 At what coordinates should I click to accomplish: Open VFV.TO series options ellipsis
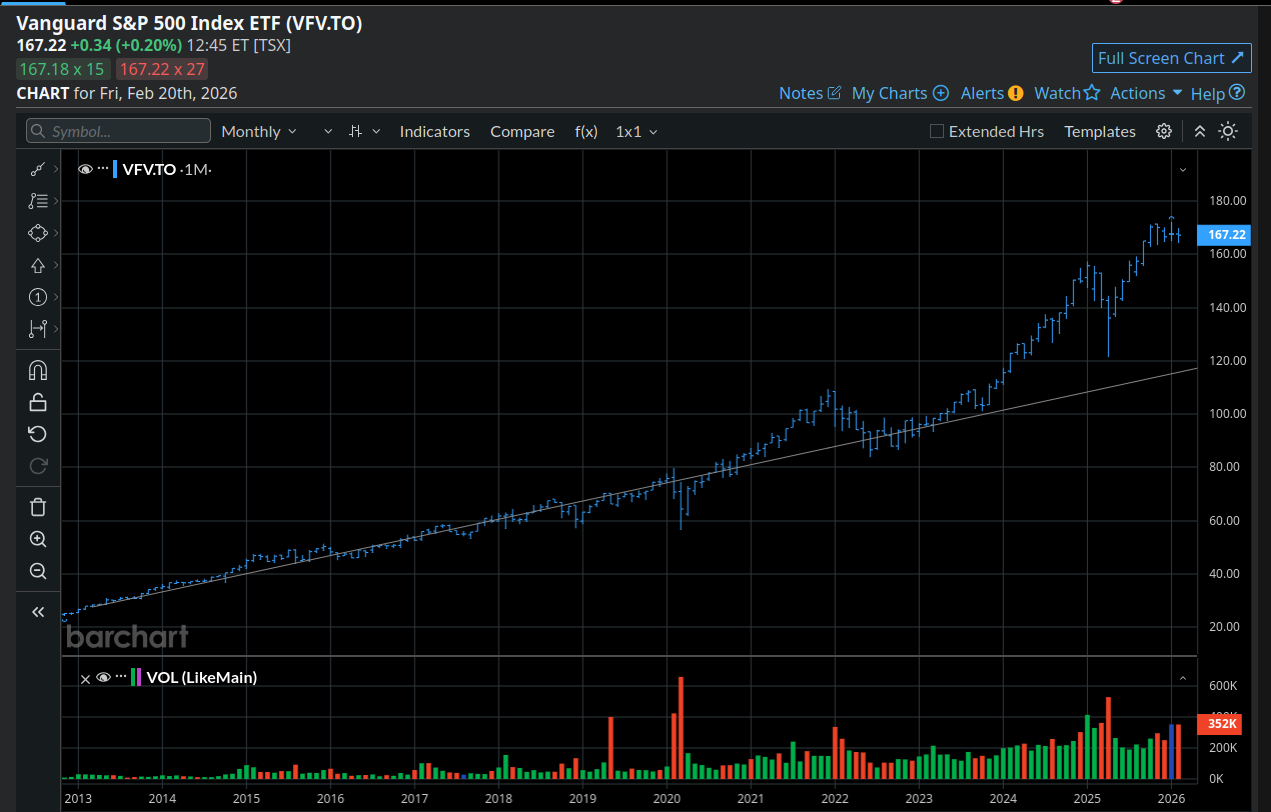click(103, 169)
